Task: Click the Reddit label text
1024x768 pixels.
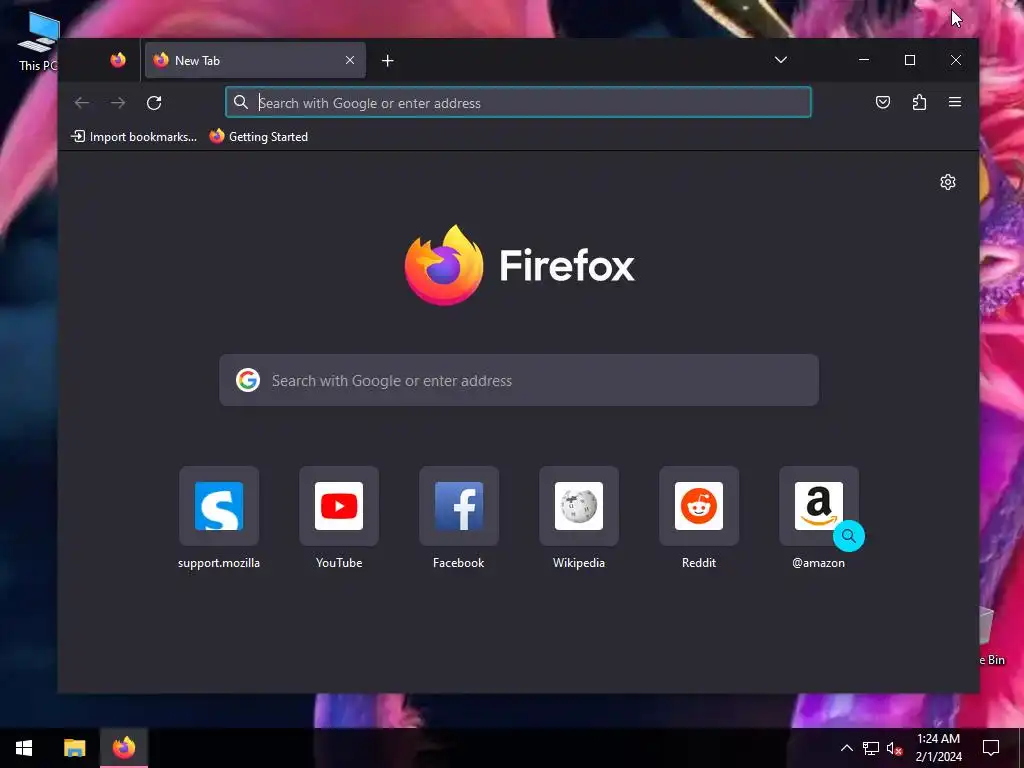Action: tap(699, 563)
